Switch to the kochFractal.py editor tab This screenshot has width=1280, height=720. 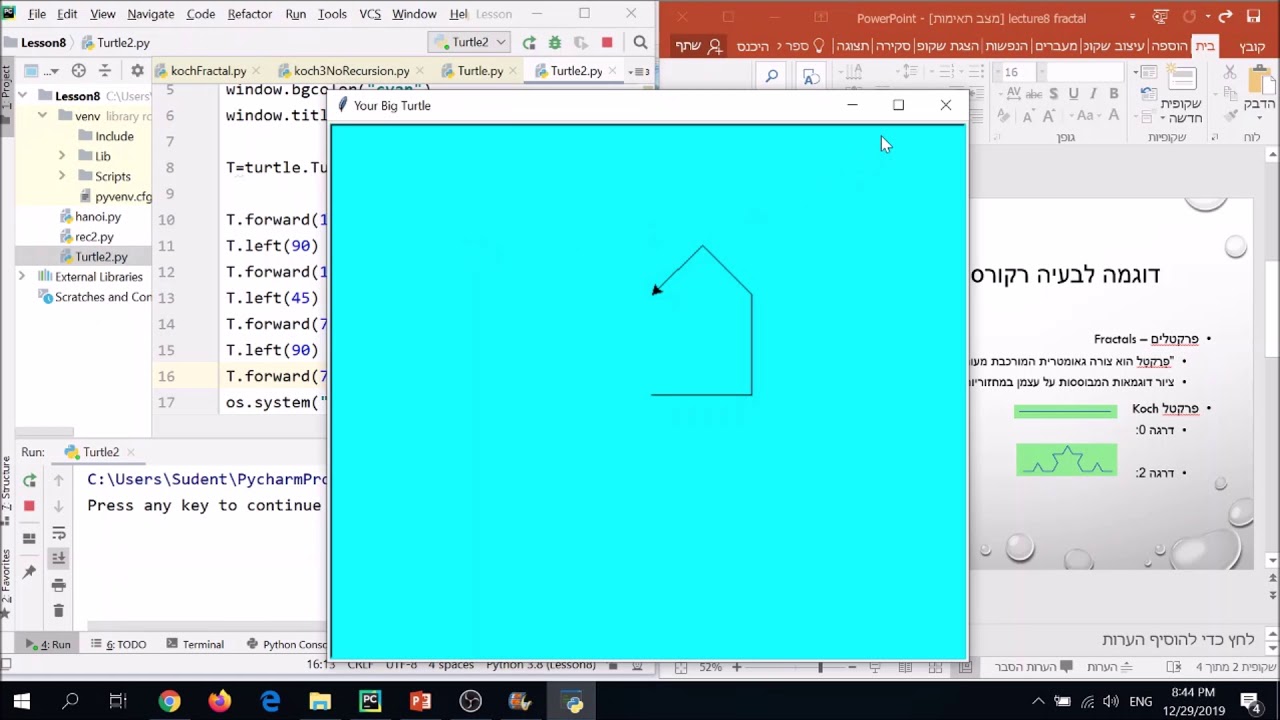pyautogui.click(x=208, y=71)
